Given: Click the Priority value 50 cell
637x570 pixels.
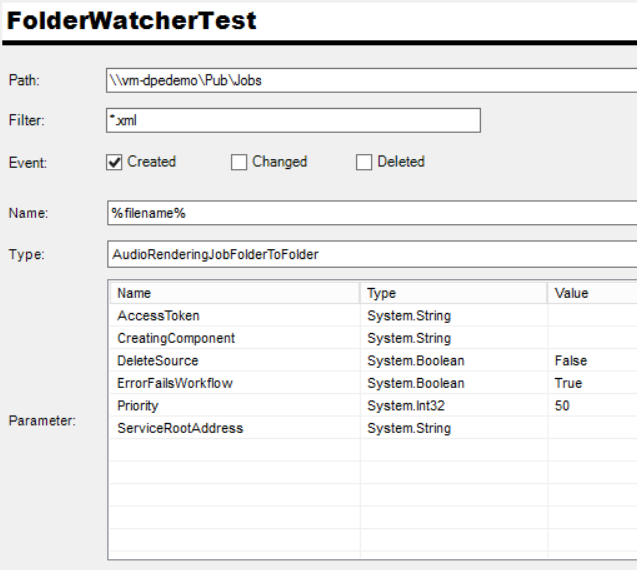Looking at the screenshot, I should pyautogui.click(x=563, y=406).
